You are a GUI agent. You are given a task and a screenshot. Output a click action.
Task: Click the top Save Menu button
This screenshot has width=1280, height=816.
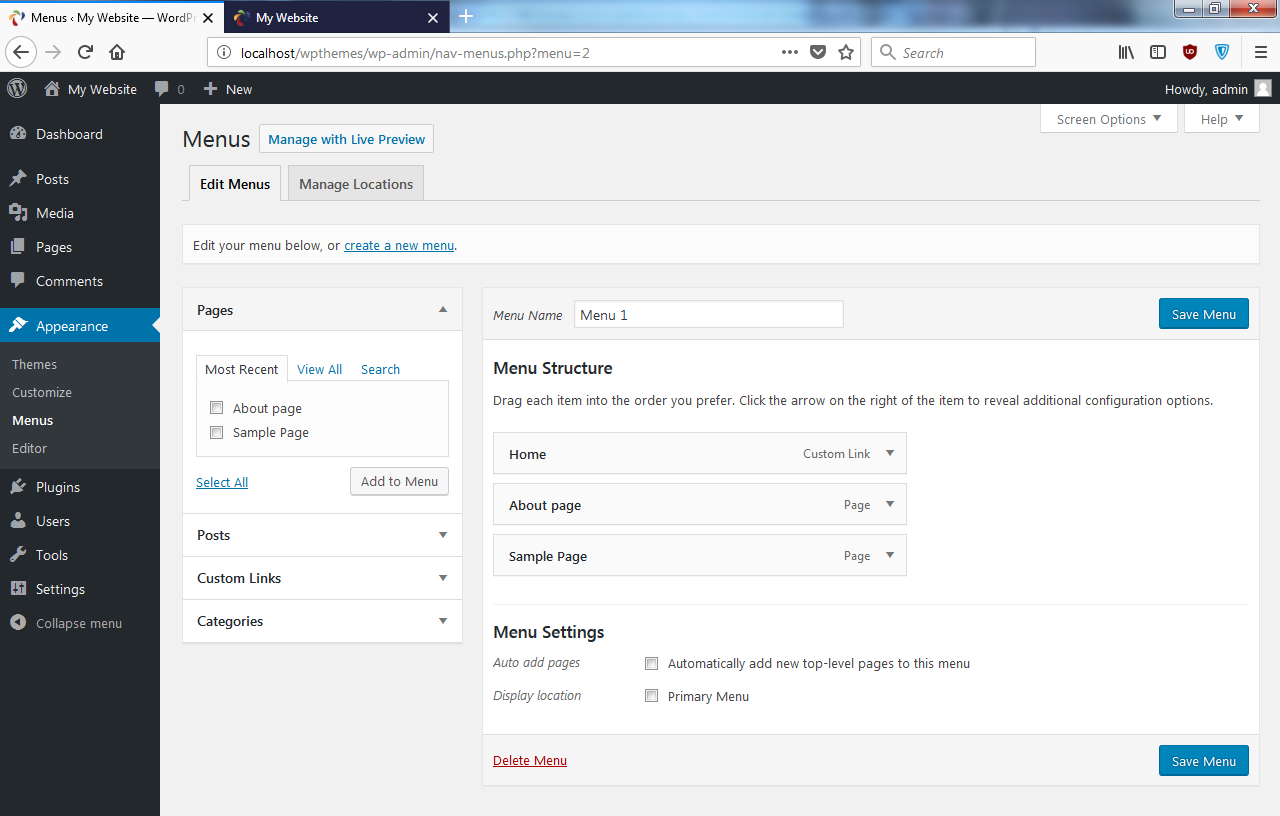point(1204,314)
